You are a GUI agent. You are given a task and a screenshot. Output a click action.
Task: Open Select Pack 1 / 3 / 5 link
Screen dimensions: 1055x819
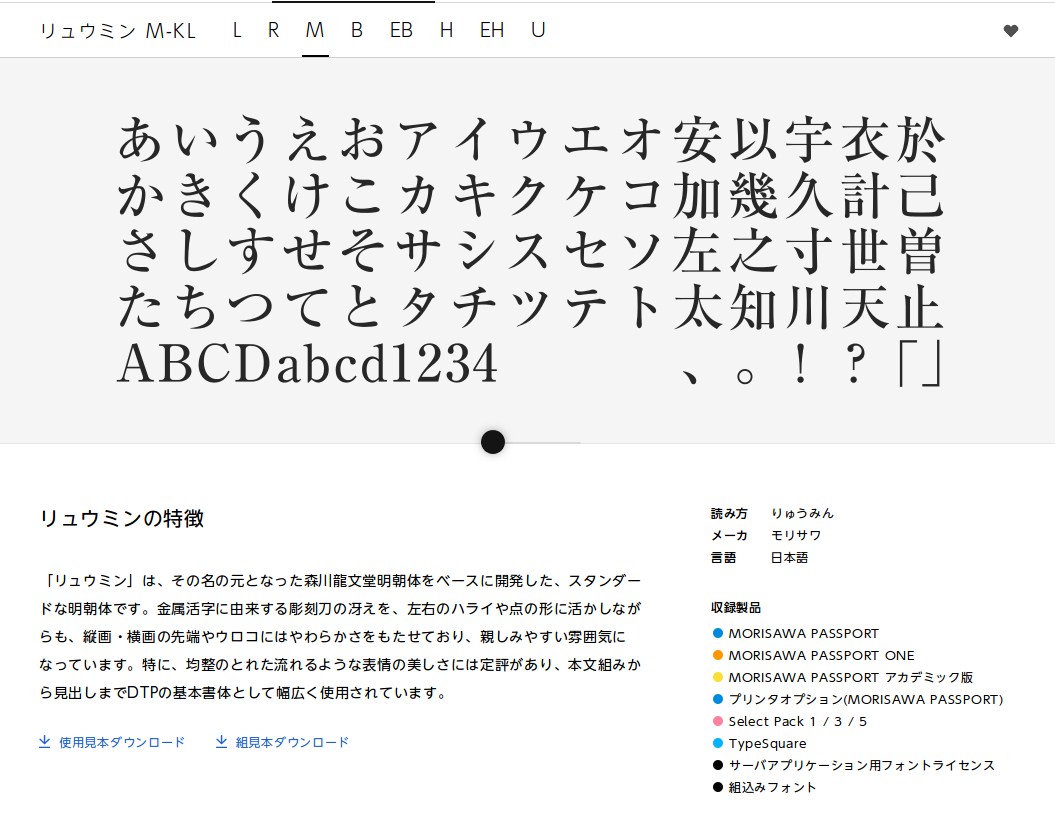(797, 721)
